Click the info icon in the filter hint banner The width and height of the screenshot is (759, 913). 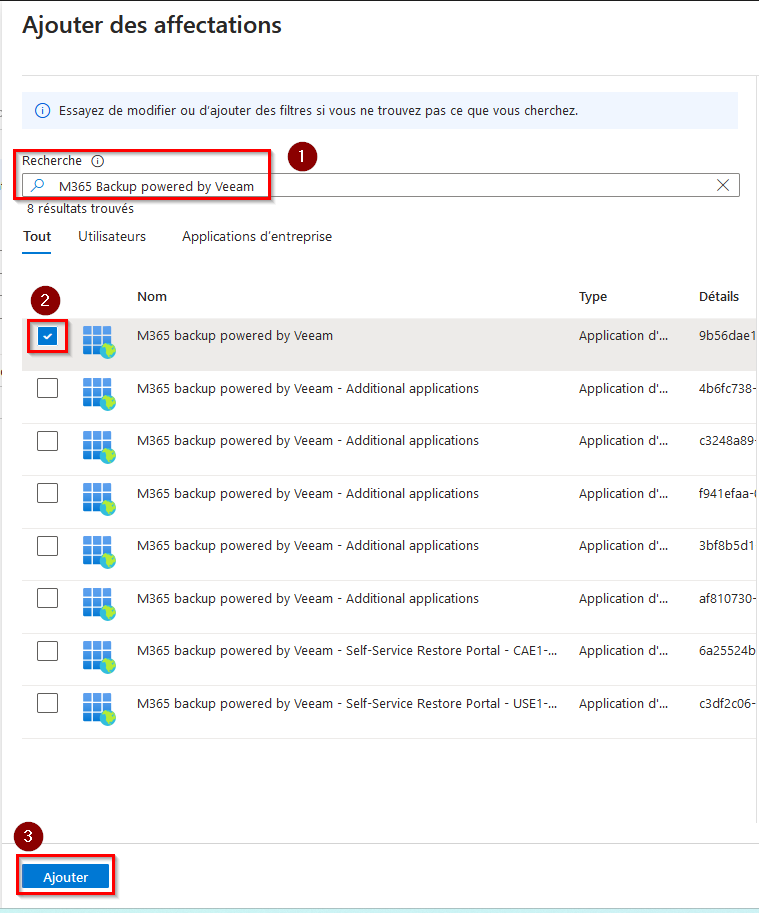point(42,111)
